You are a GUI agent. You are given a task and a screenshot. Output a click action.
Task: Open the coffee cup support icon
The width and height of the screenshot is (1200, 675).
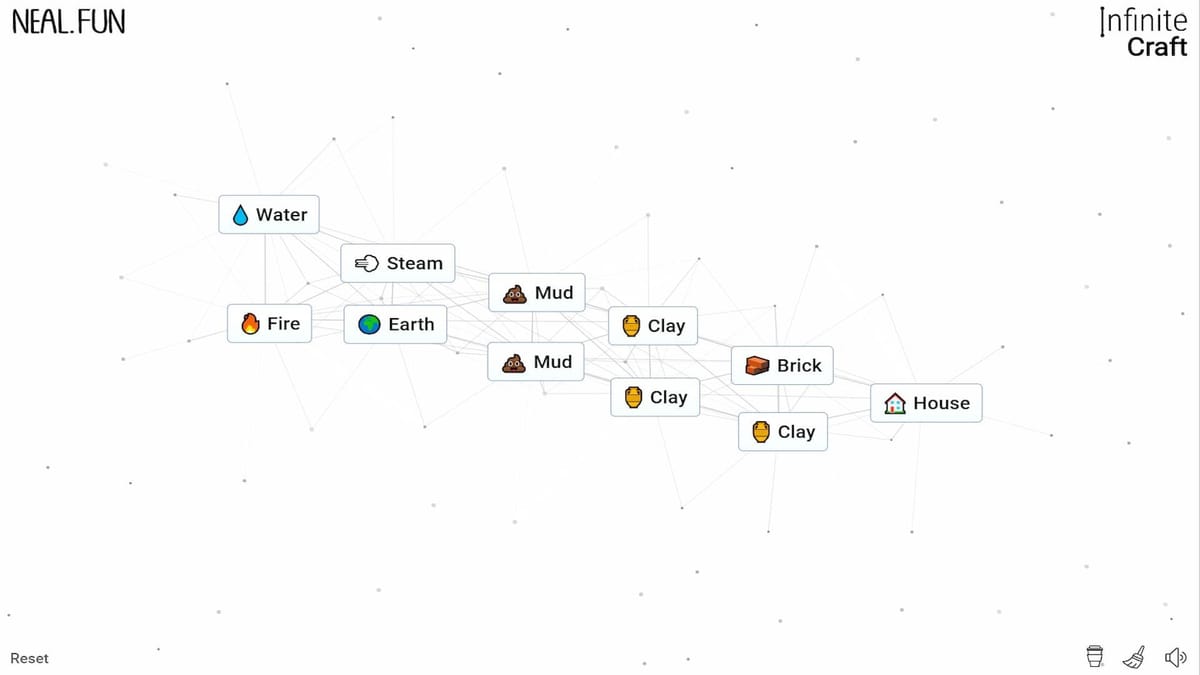coord(1094,657)
